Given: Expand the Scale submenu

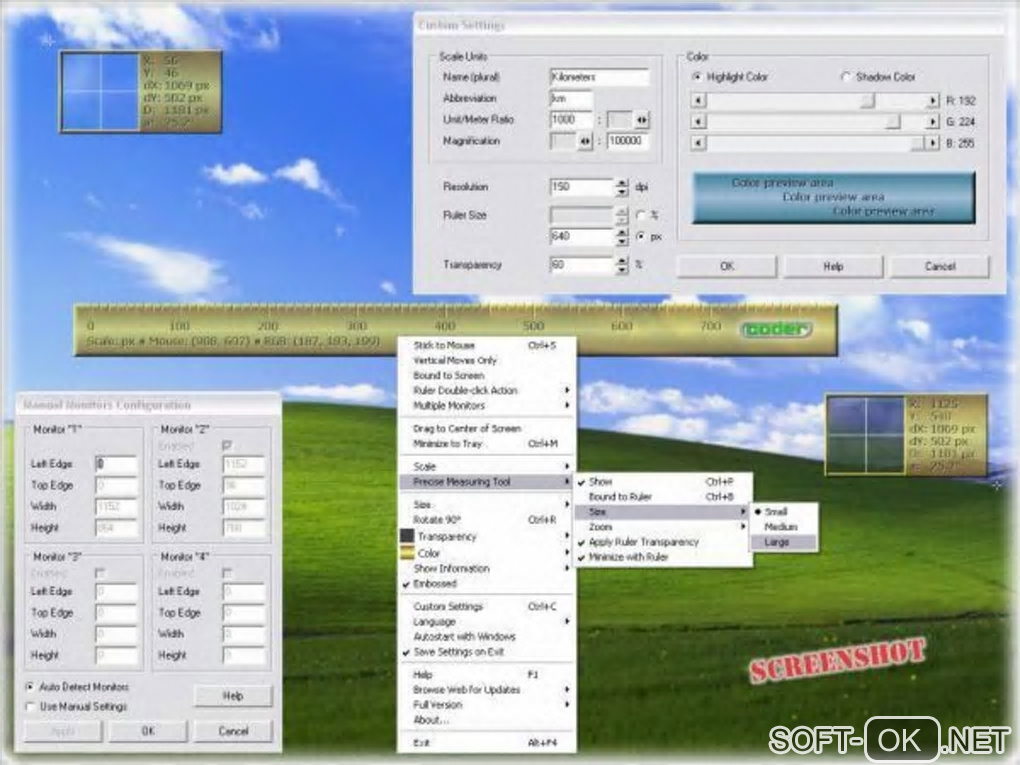Looking at the screenshot, I should (x=487, y=466).
